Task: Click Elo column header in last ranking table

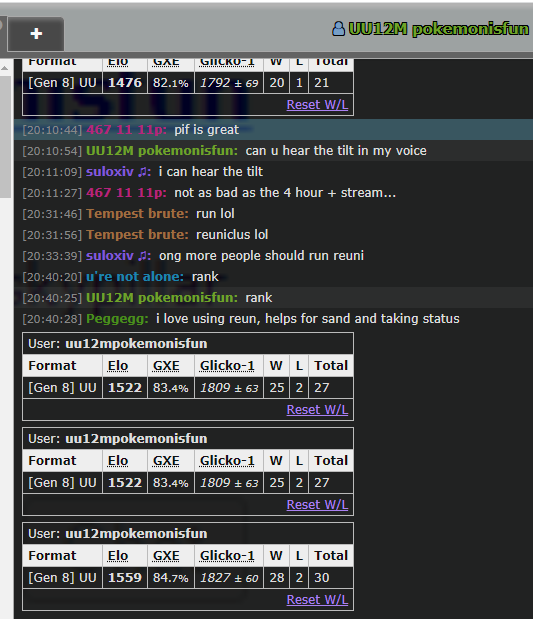Action: pyautogui.click(x=118, y=556)
